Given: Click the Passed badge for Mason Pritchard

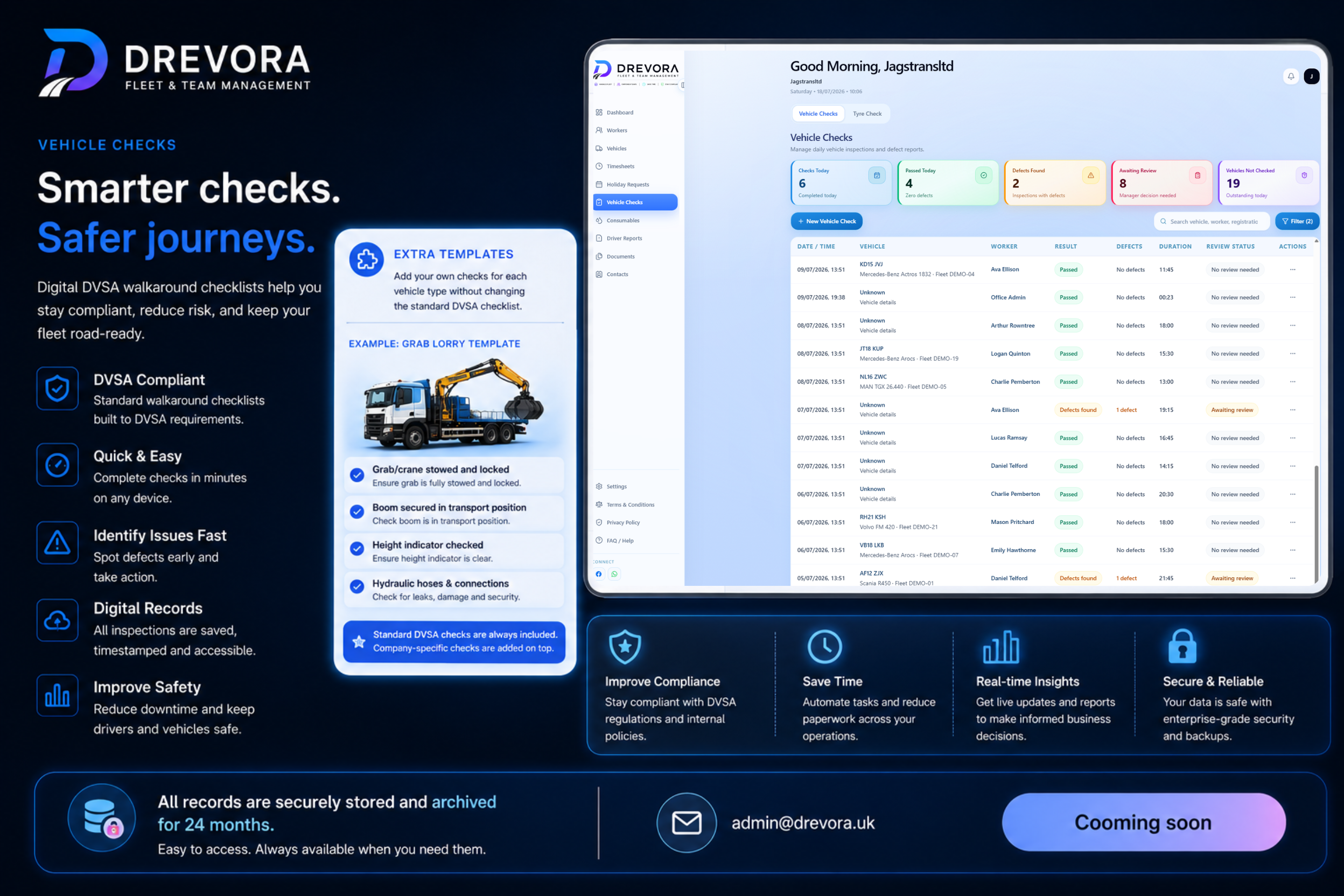Looking at the screenshot, I should click(1068, 522).
